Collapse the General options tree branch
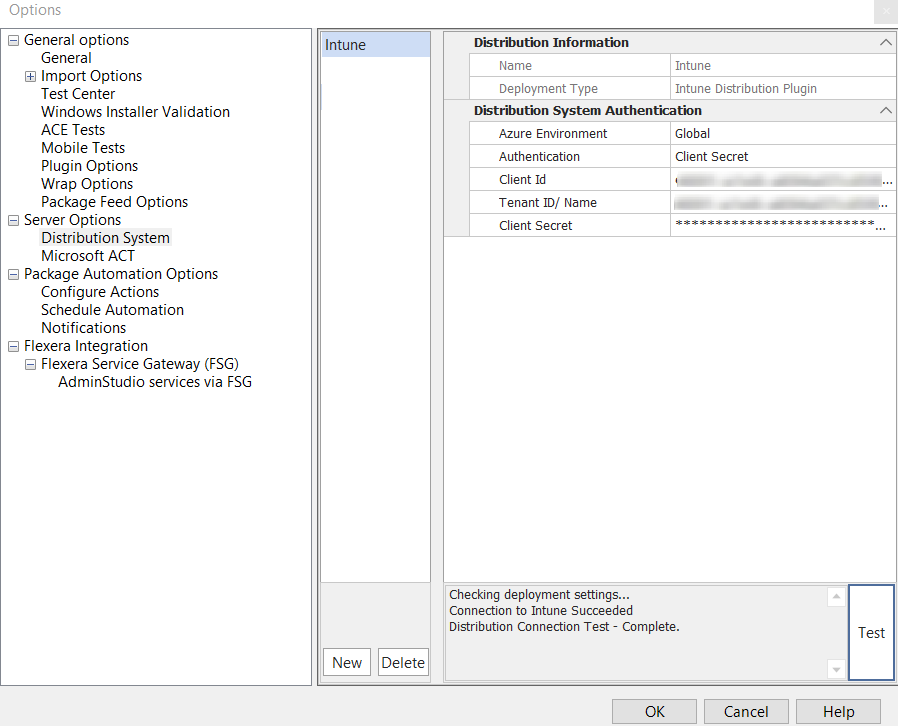The width and height of the screenshot is (898, 726). point(13,40)
